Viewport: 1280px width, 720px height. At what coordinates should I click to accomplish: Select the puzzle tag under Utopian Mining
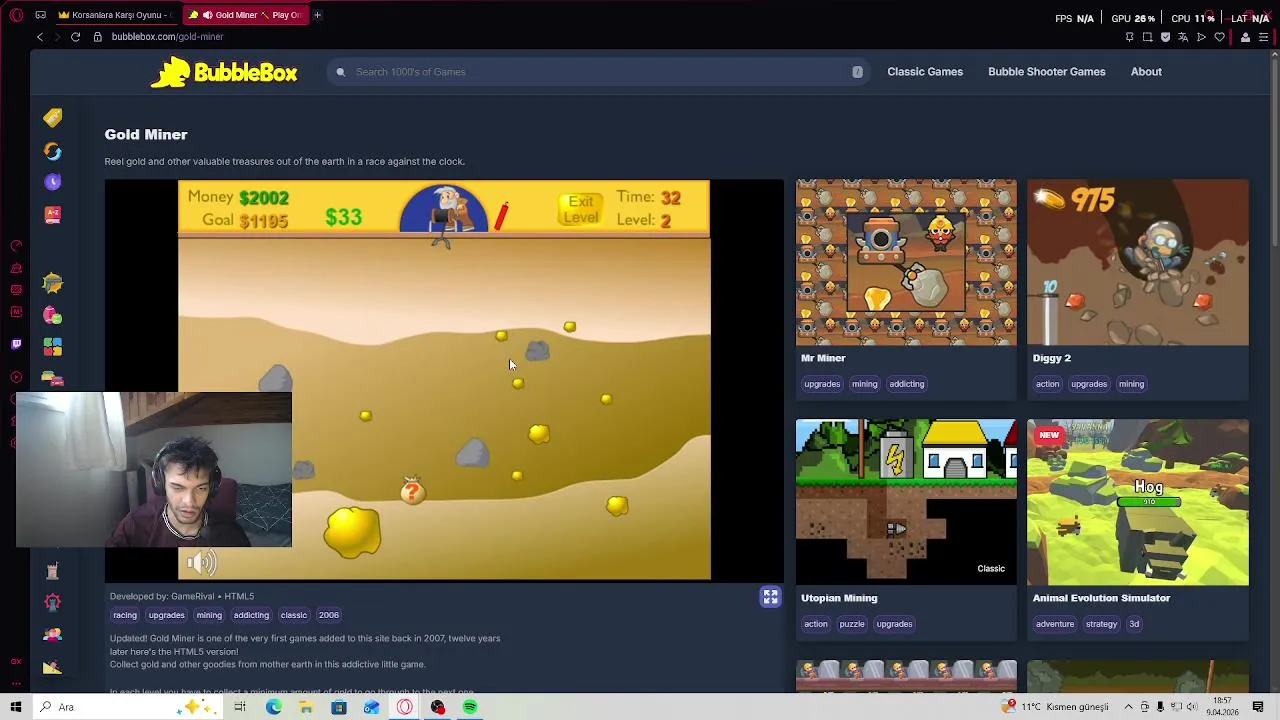tap(852, 624)
